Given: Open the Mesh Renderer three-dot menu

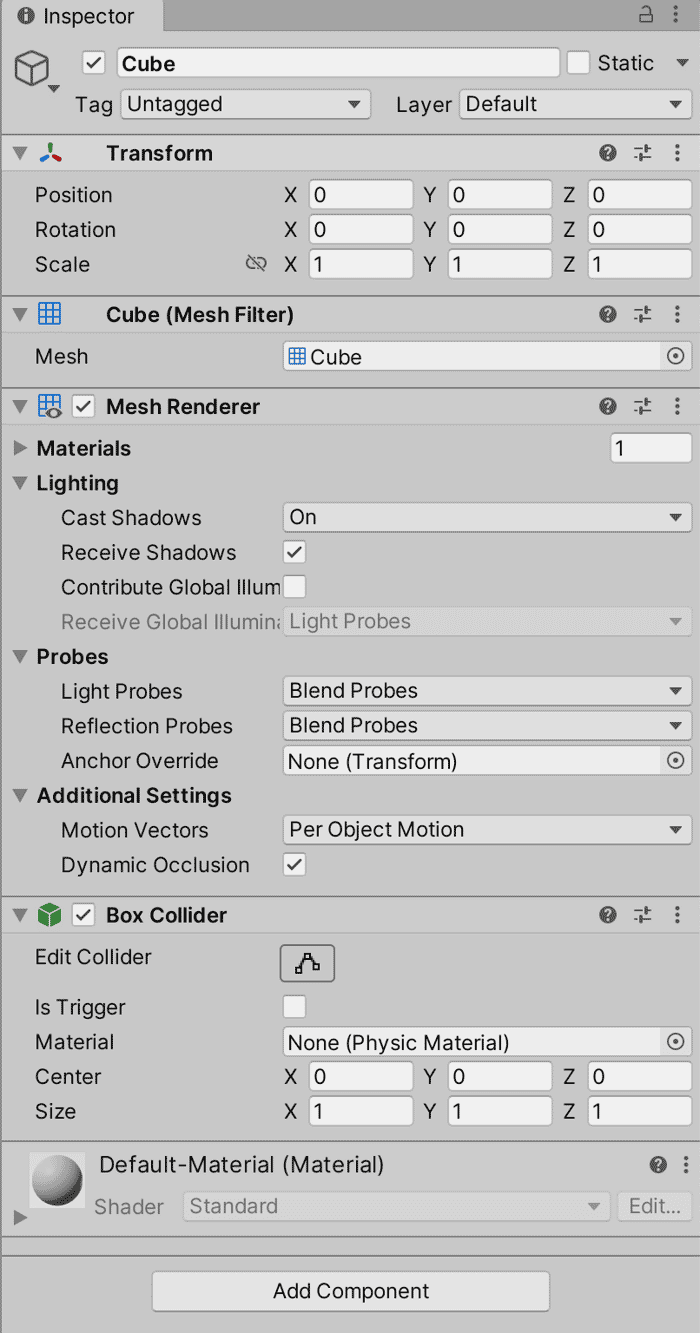Looking at the screenshot, I should pyautogui.click(x=677, y=406).
